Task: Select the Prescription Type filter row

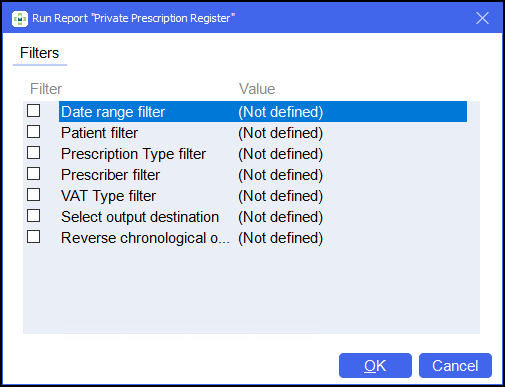Action: click(263, 154)
